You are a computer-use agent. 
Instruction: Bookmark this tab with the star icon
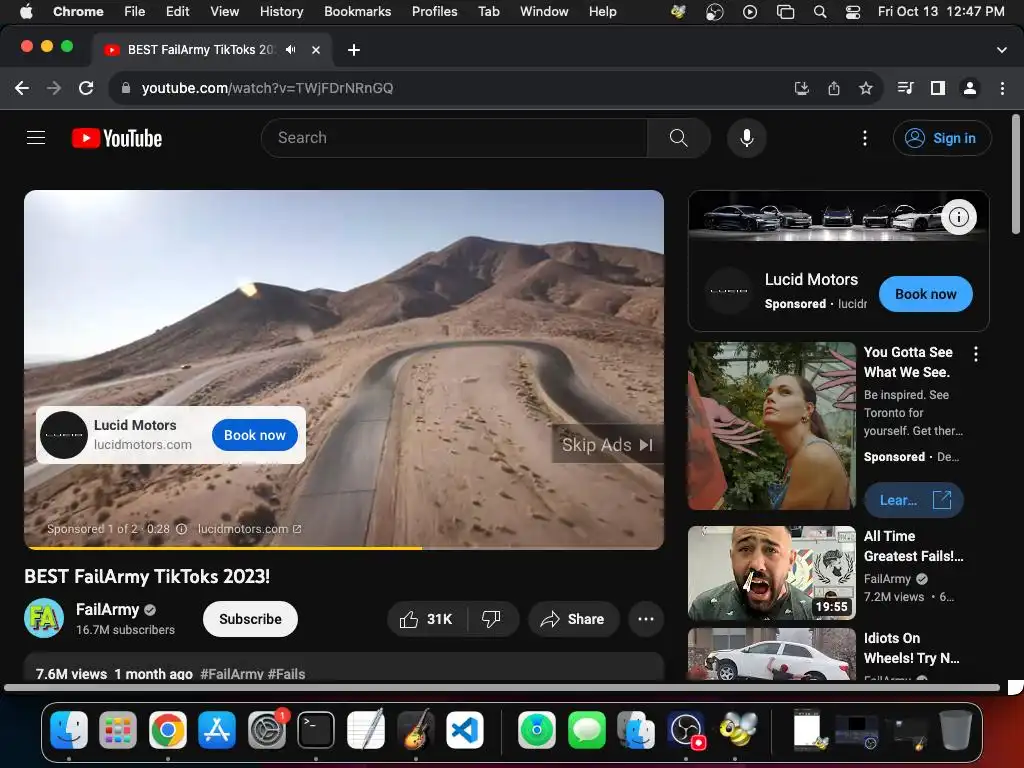click(x=866, y=88)
